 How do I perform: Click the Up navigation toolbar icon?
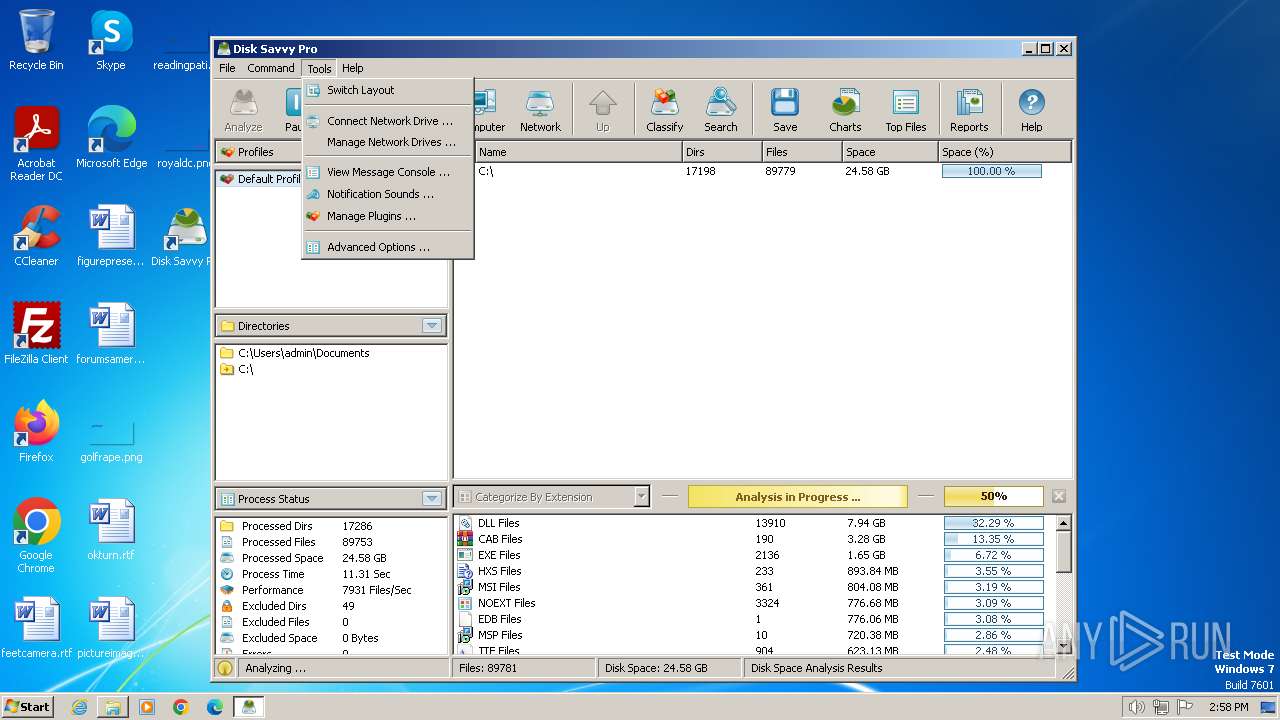pyautogui.click(x=602, y=110)
